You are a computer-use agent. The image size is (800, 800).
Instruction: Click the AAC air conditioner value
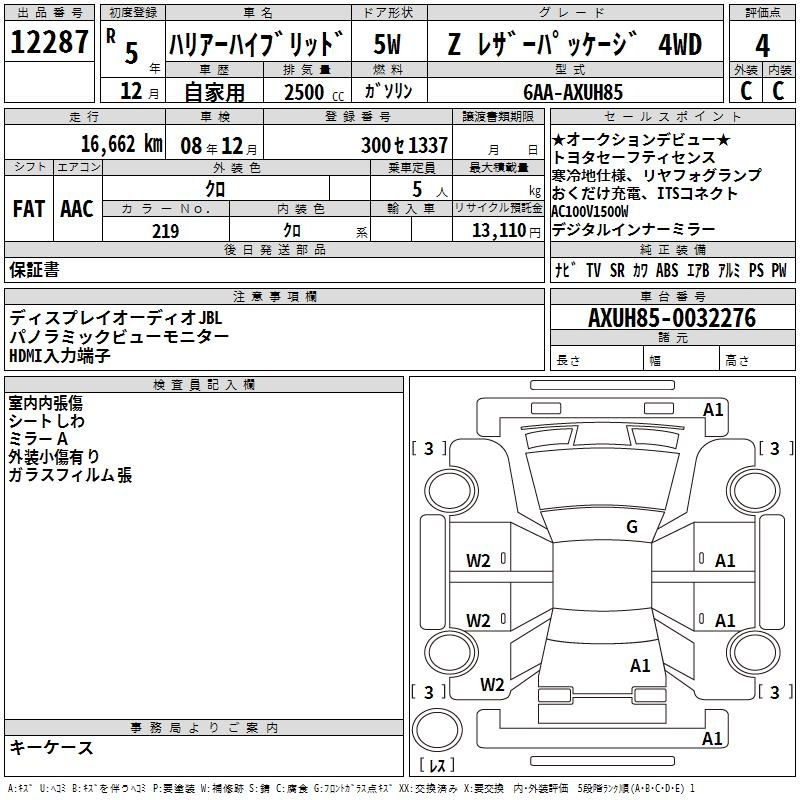[76, 208]
